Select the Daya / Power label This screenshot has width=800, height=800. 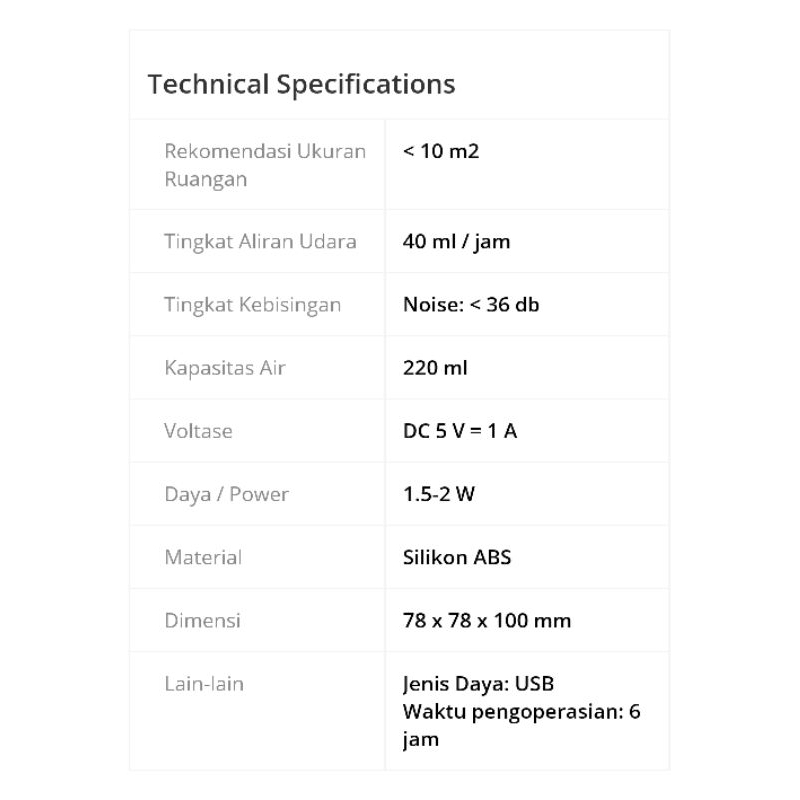tap(226, 494)
